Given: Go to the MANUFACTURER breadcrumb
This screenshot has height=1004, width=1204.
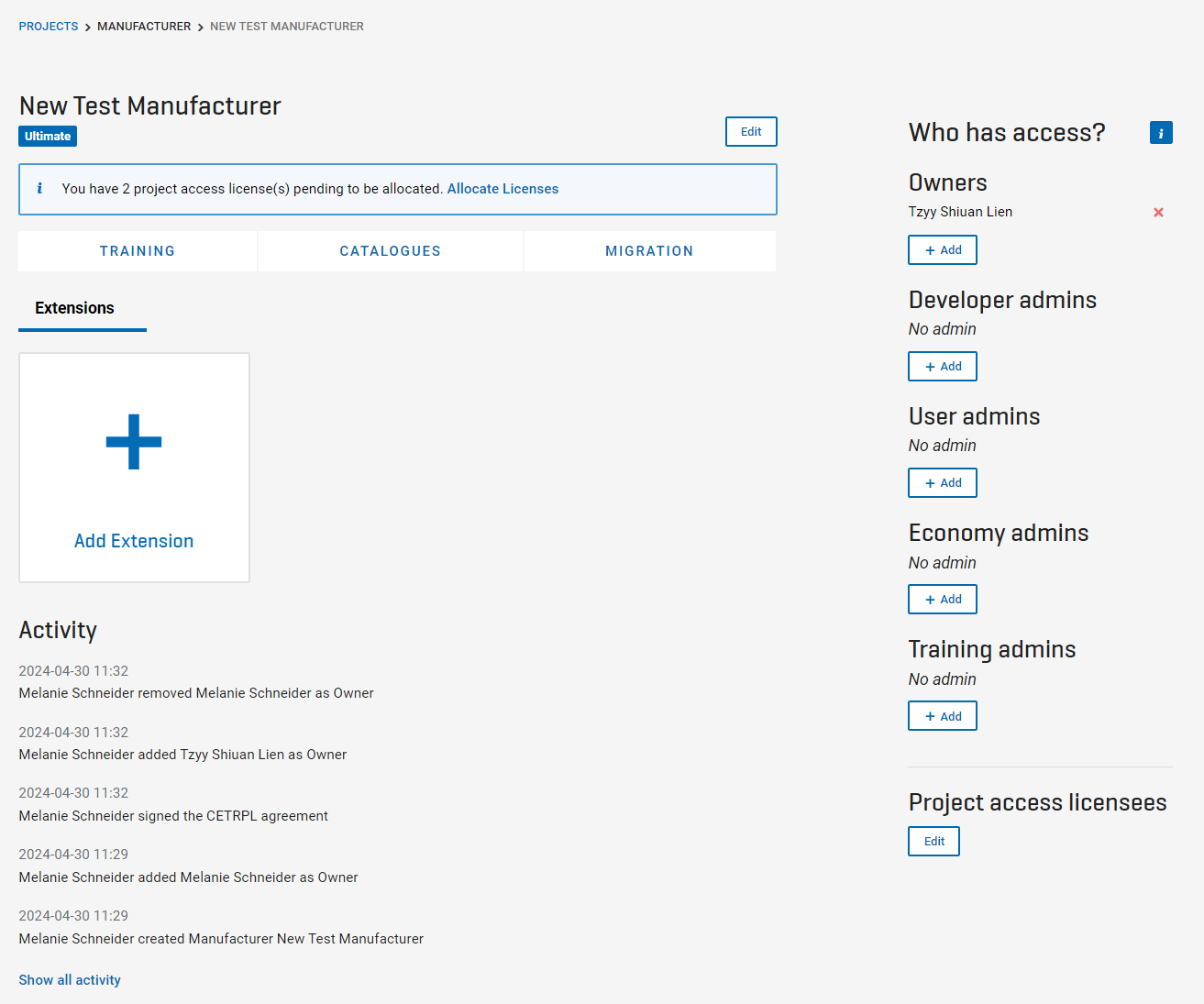Looking at the screenshot, I should (144, 27).
